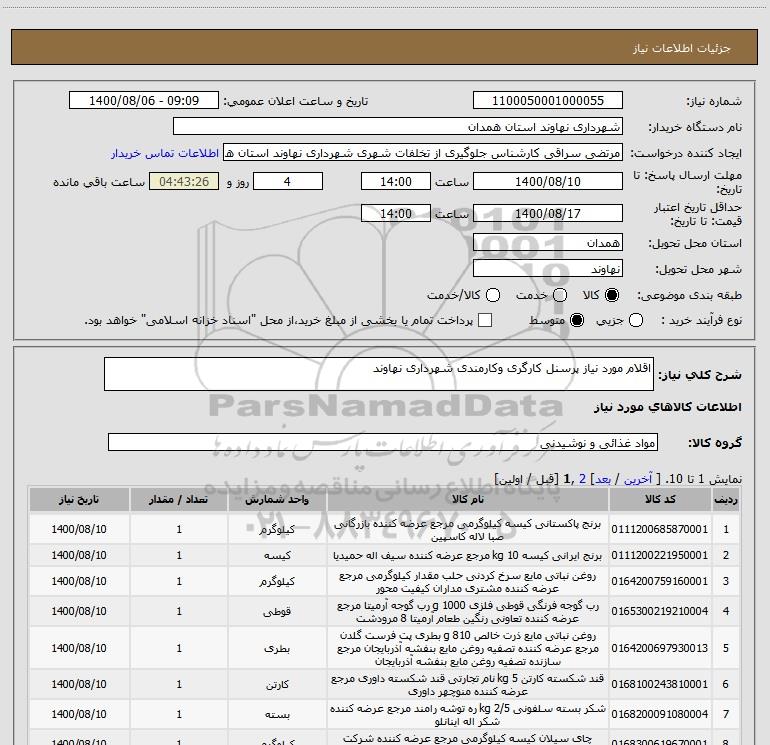The height and width of the screenshot is (745, 770).
Task: Select the کالا radio button
Action: pyautogui.click(x=612, y=295)
